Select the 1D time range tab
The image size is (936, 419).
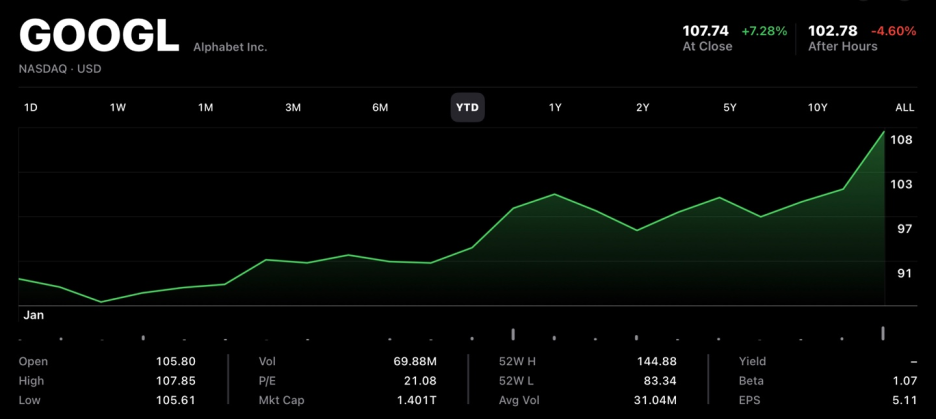click(30, 108)
